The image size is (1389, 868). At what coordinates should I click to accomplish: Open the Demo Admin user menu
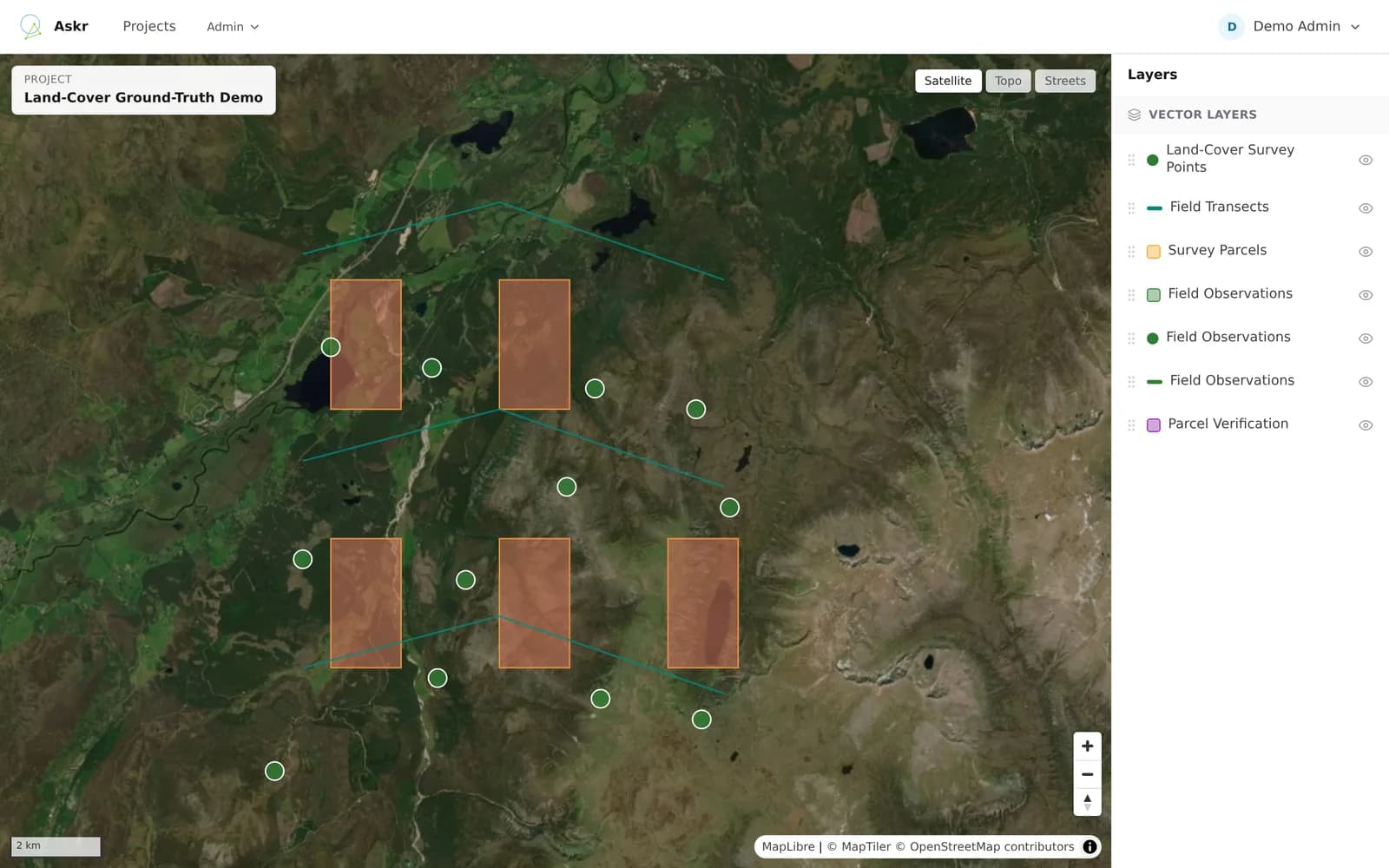pos(1290,26)
